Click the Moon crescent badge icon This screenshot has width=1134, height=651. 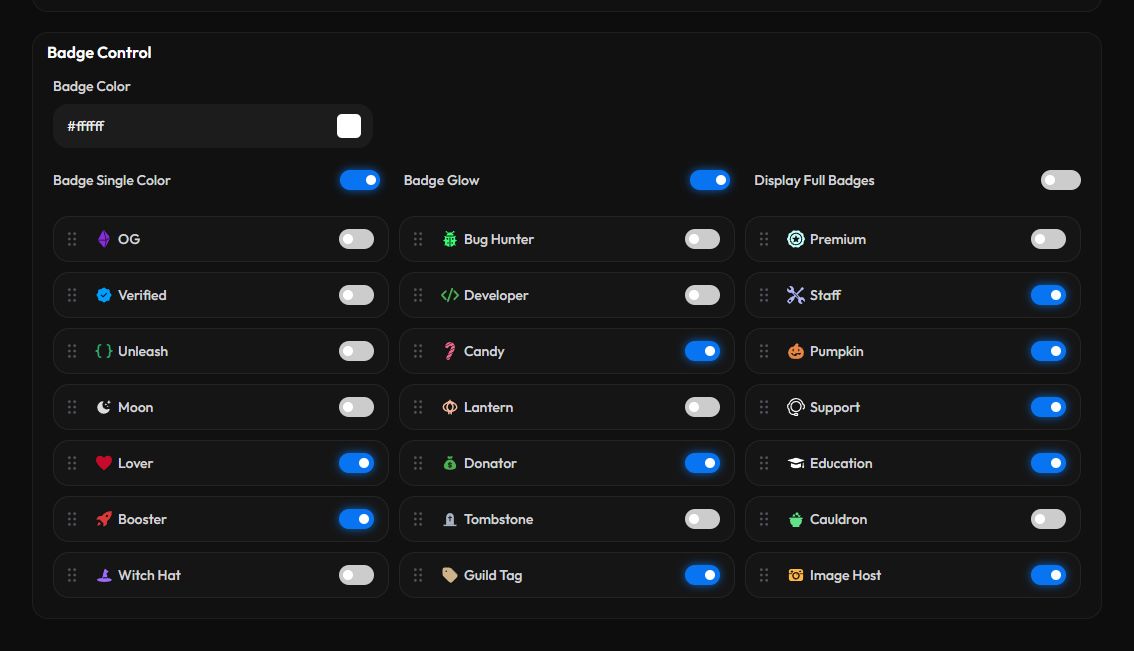coord(103,407)
